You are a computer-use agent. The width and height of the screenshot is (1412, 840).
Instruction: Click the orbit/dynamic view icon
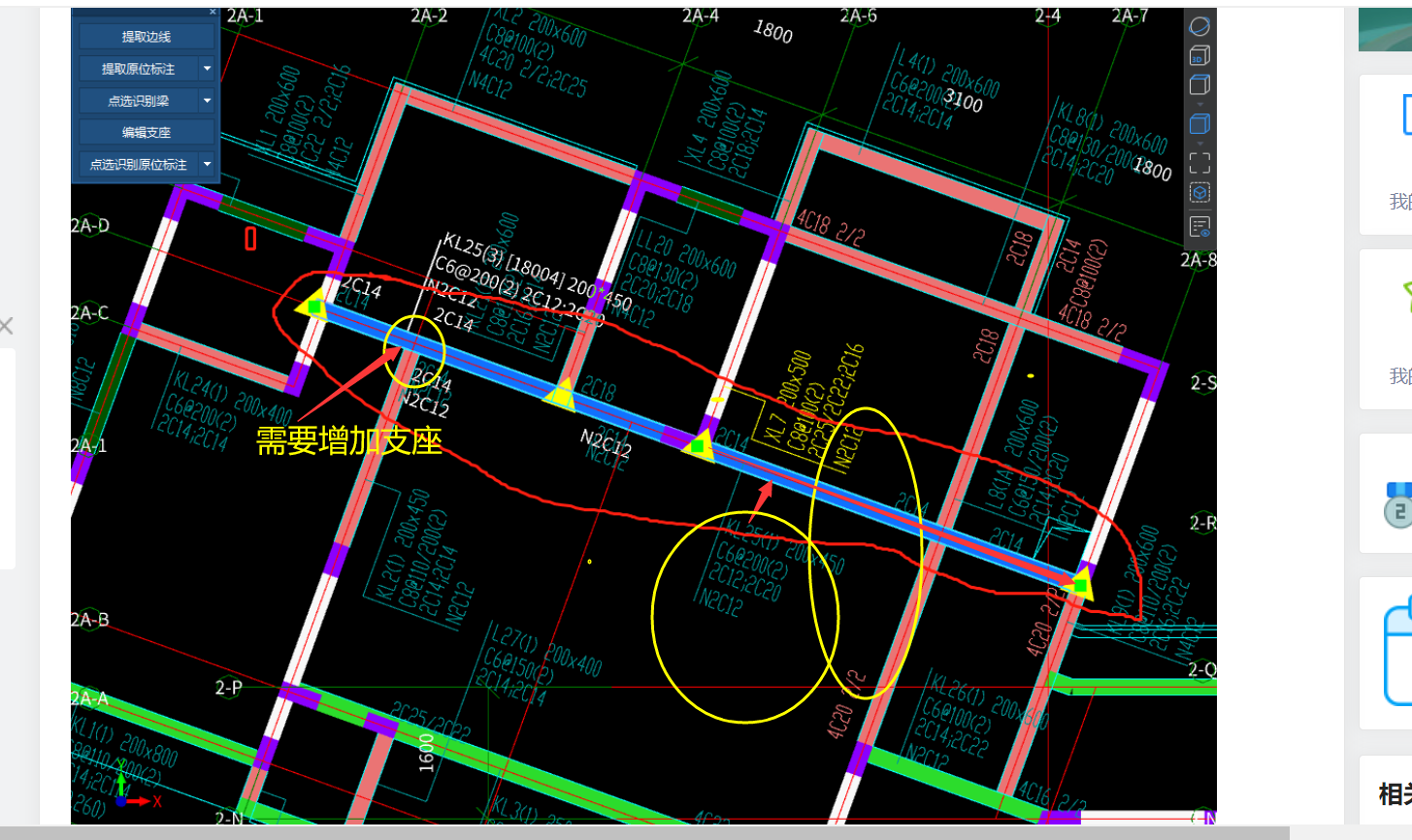point(1199,26)
